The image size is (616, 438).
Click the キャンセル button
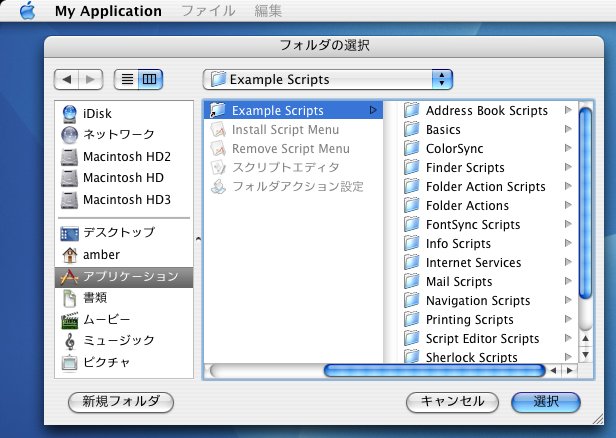coord(452,402)
